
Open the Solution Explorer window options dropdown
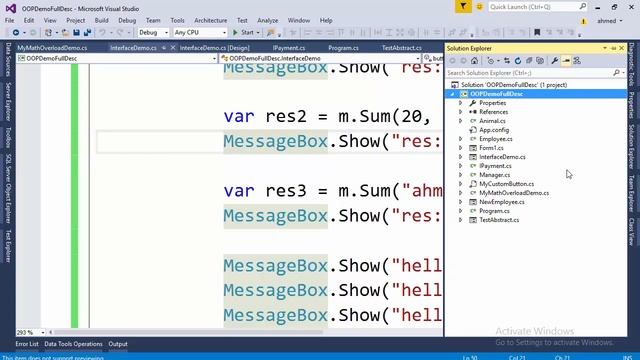click(605, 48)
